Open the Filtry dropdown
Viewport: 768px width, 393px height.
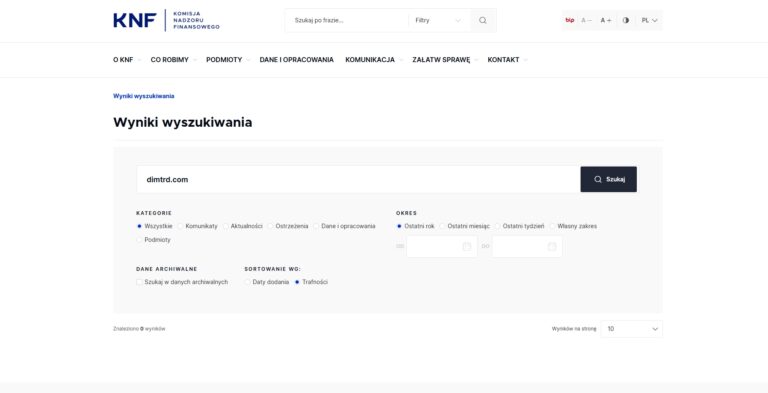pyautogui.click(x=439, y=21)
